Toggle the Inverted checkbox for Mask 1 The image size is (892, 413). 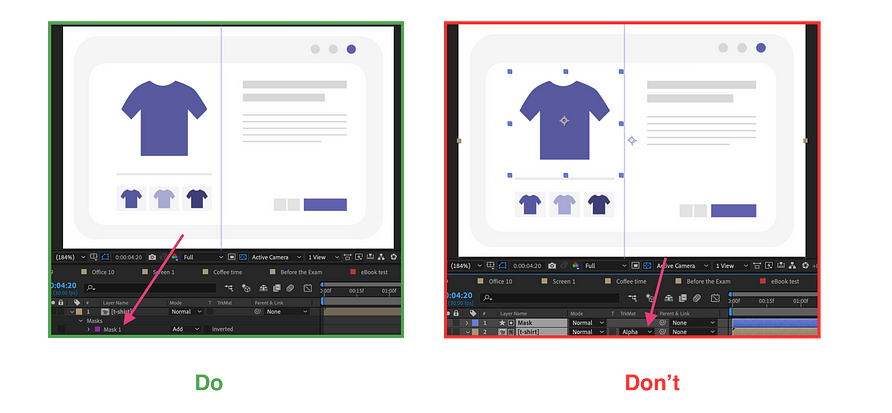[x=209, y=329]
